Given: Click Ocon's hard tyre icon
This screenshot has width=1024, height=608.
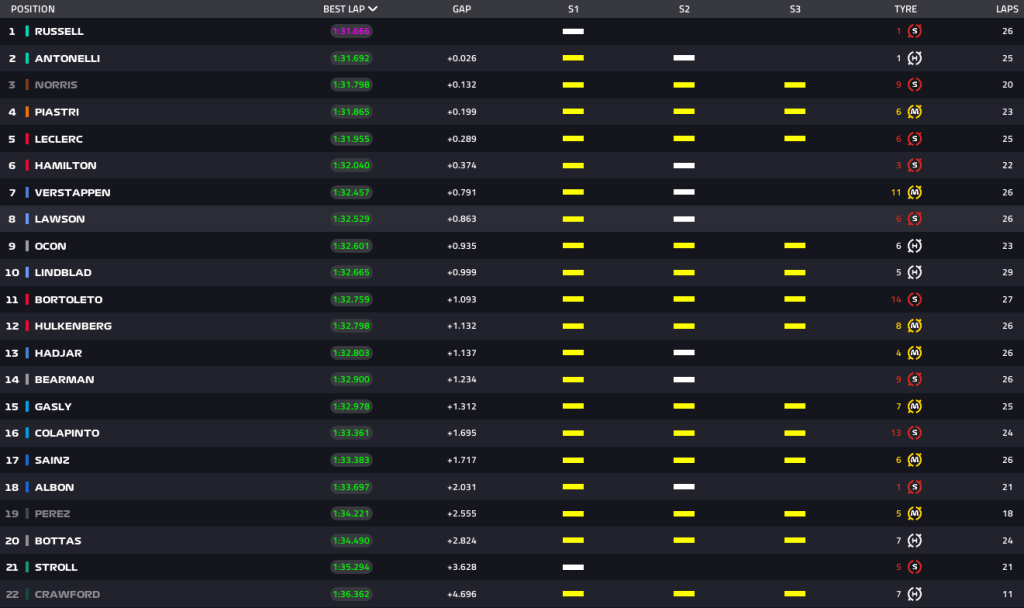Looking at the screenshot, I should click(x=914, y=246).
